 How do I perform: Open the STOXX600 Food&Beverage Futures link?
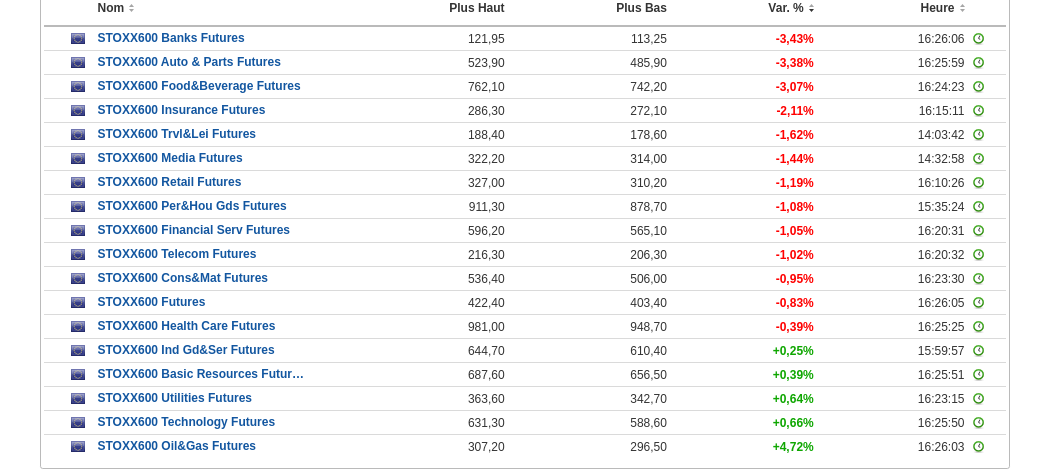[199, 86]
